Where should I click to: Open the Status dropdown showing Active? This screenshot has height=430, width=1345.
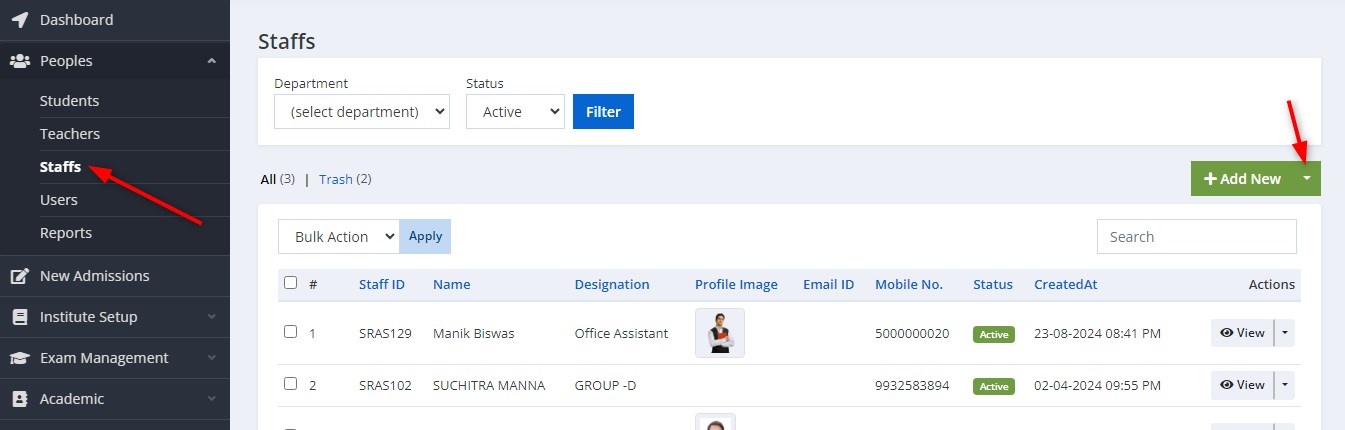tap(515, 112)
